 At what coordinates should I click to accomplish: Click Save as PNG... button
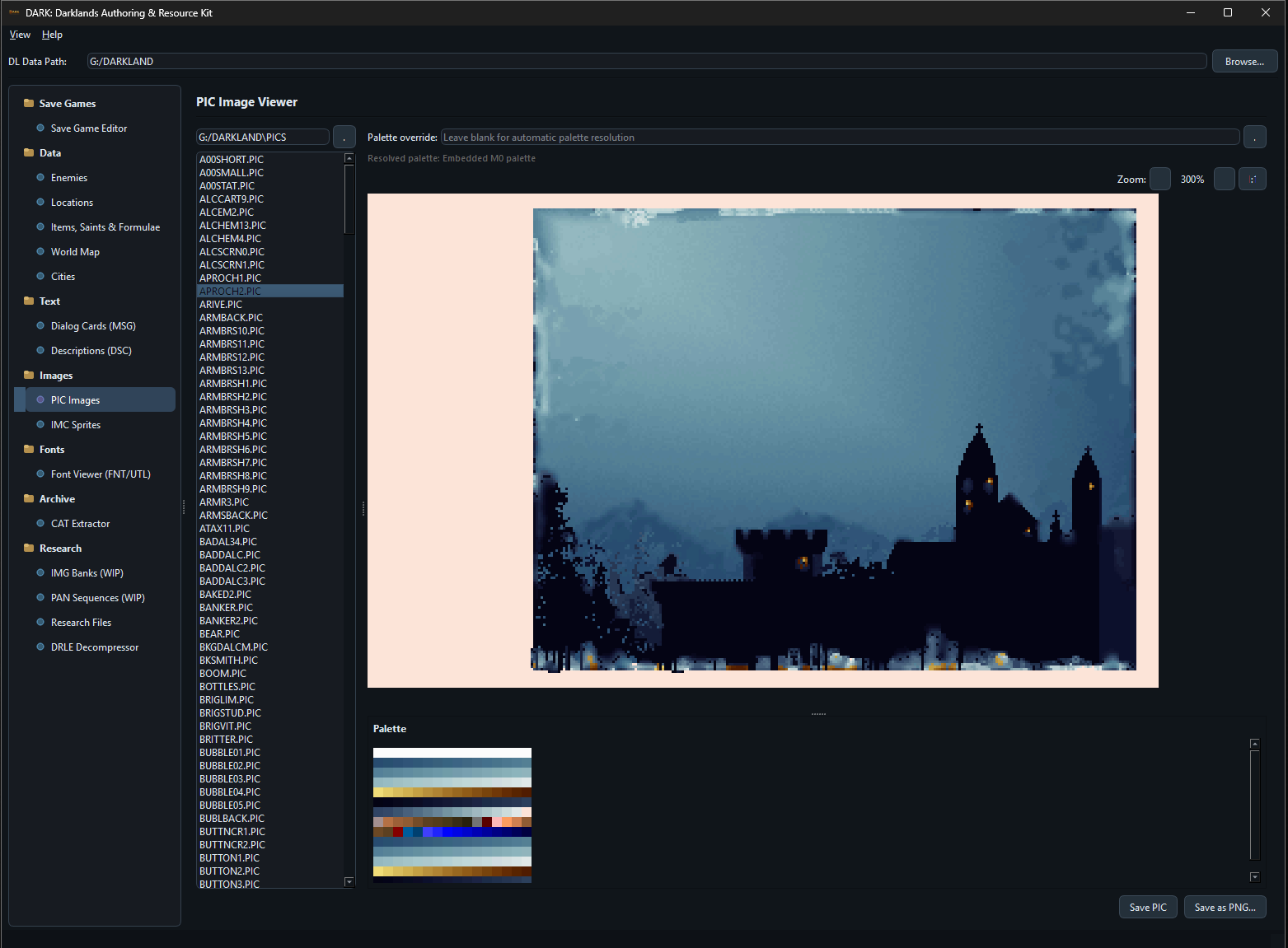pos(1225,907)
